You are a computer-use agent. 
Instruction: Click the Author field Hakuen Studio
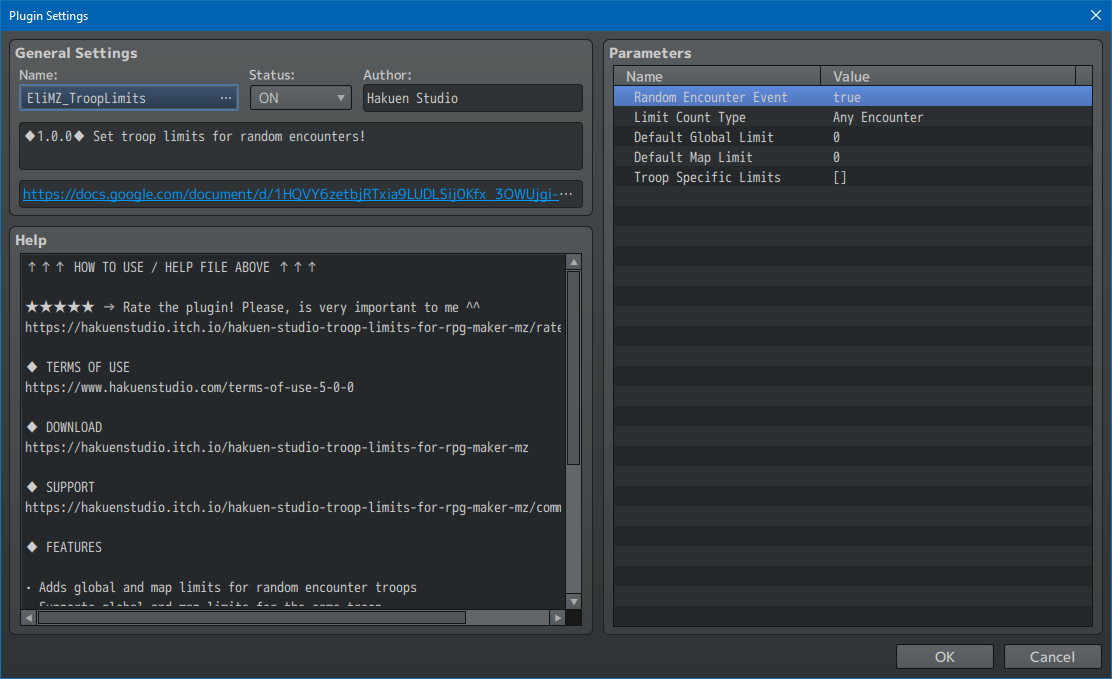[x=472, y=98]
